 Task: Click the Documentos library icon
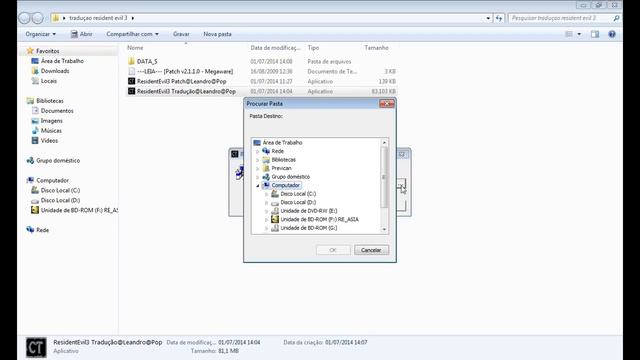coord(35,111)
